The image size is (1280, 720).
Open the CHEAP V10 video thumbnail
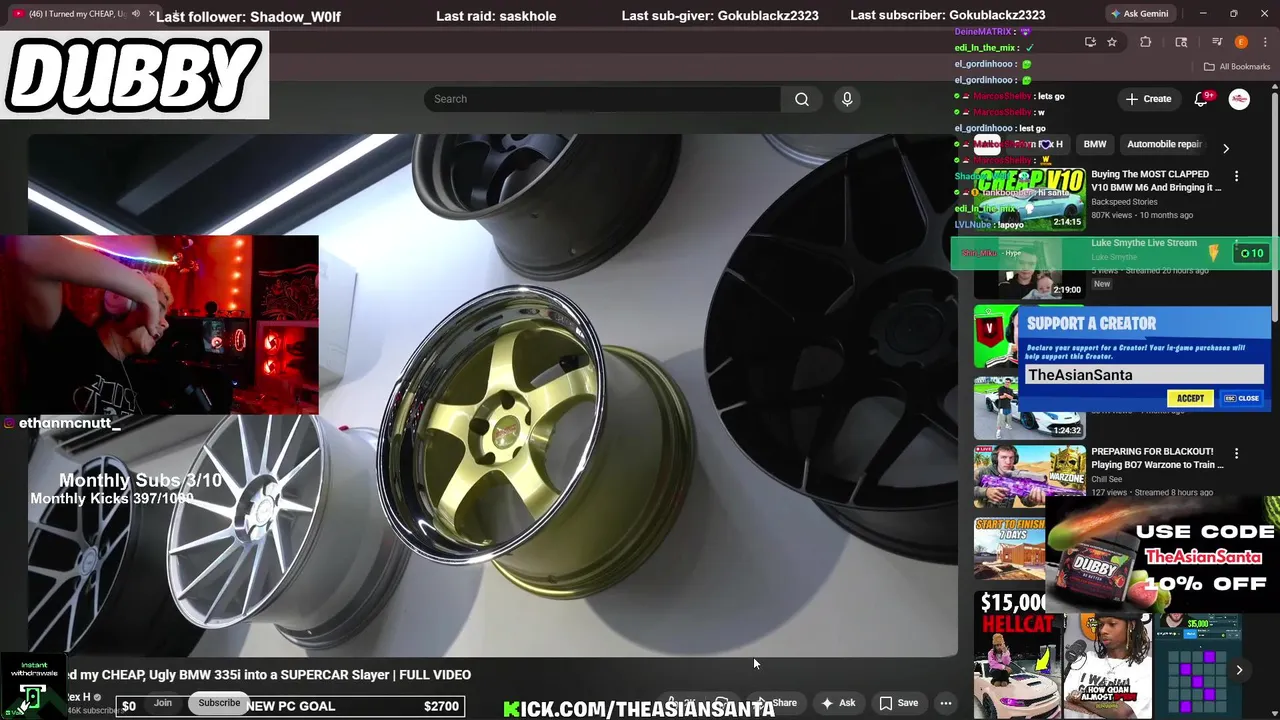pos(1030,198)
